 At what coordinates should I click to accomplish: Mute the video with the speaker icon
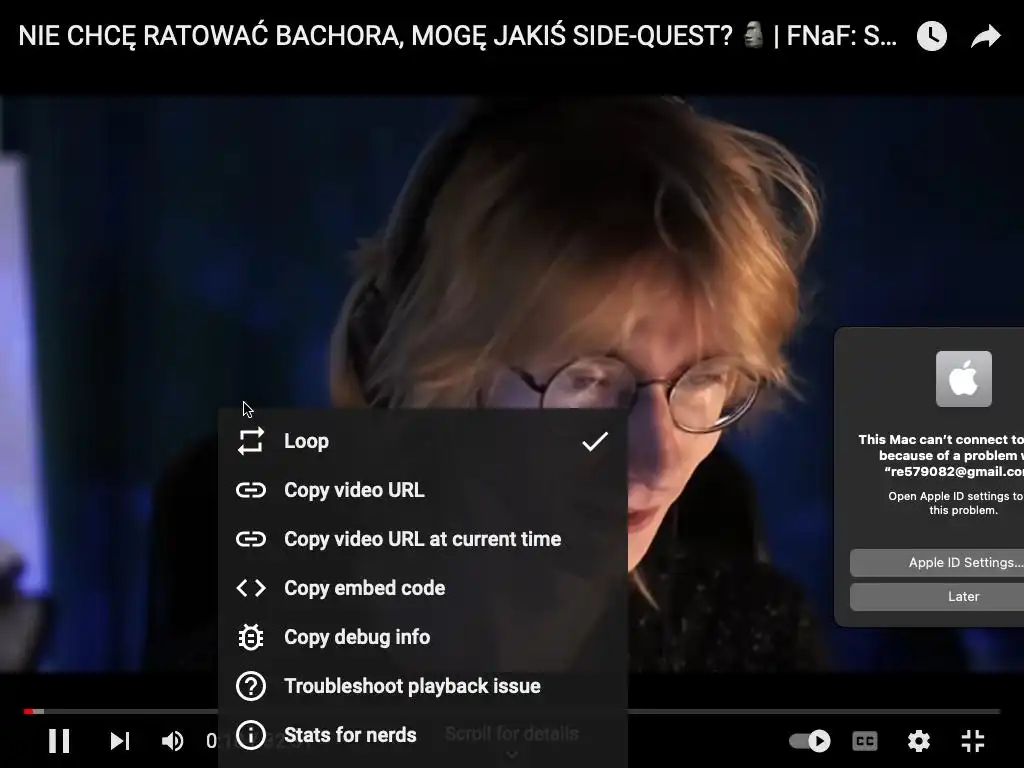click(172, 741)
